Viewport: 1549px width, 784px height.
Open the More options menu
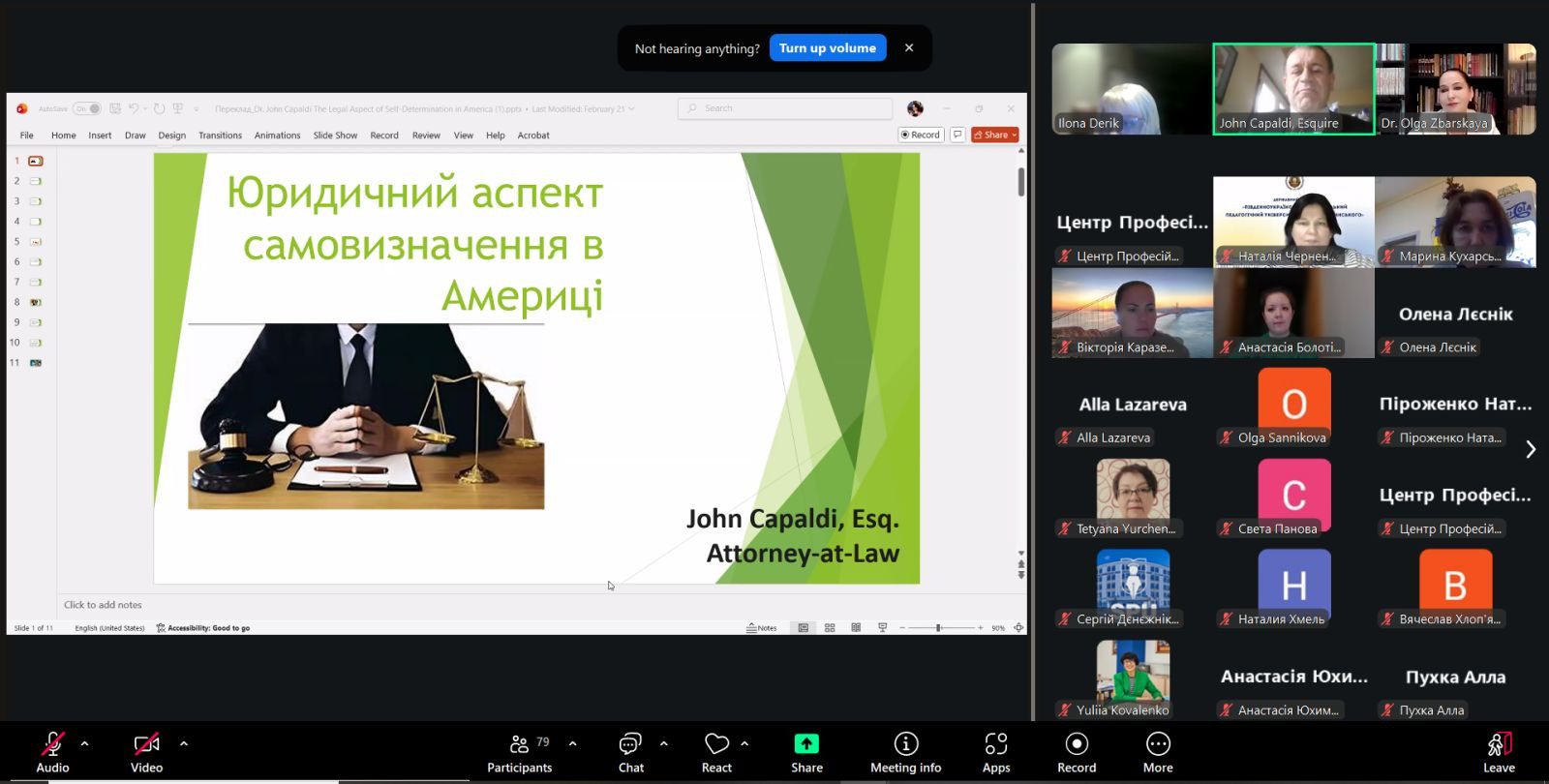click(x=1158, y=752)
